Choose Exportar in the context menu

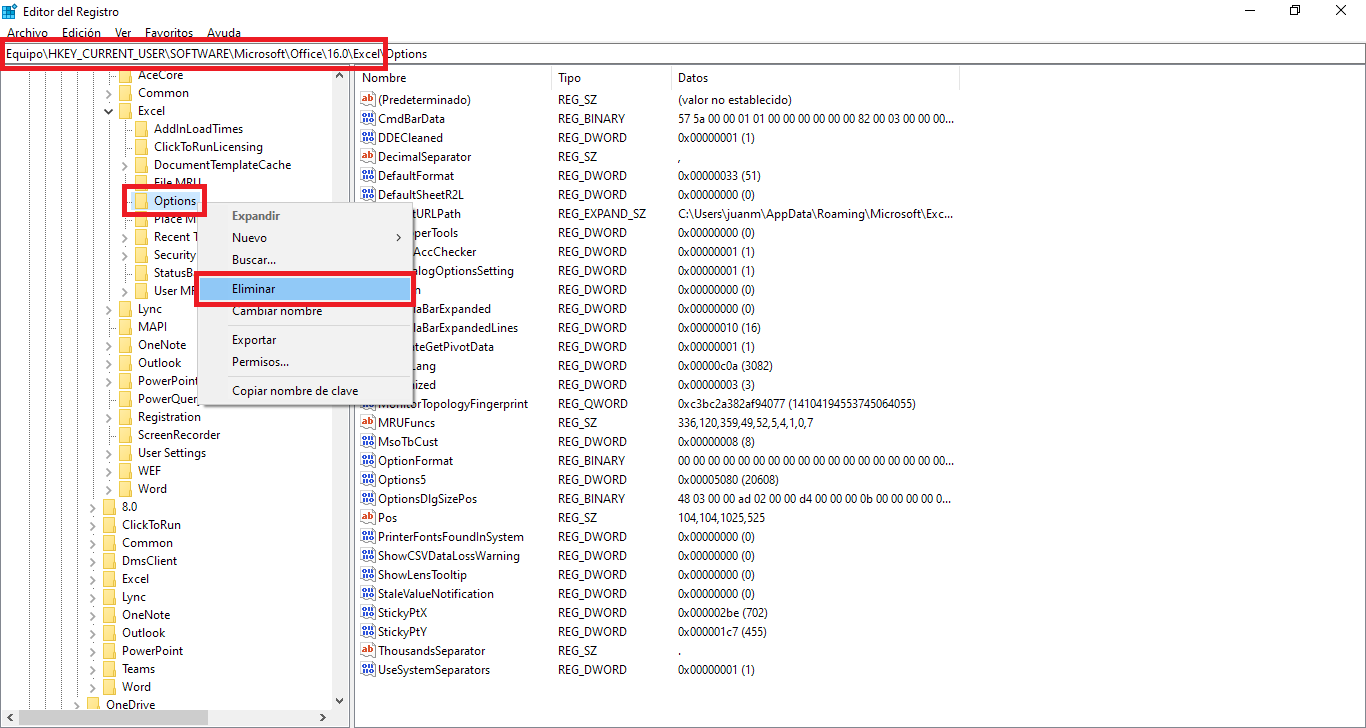[305, 340]
